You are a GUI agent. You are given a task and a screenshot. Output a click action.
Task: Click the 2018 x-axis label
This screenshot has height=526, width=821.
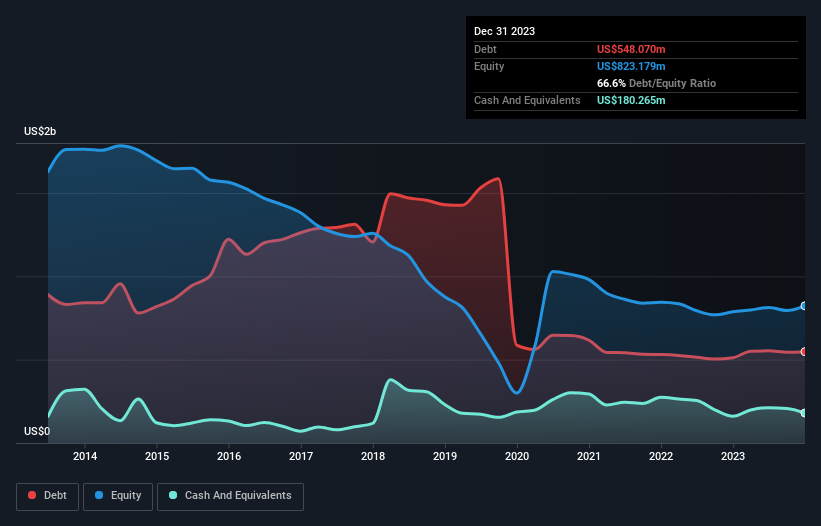[x=373, y=456]
